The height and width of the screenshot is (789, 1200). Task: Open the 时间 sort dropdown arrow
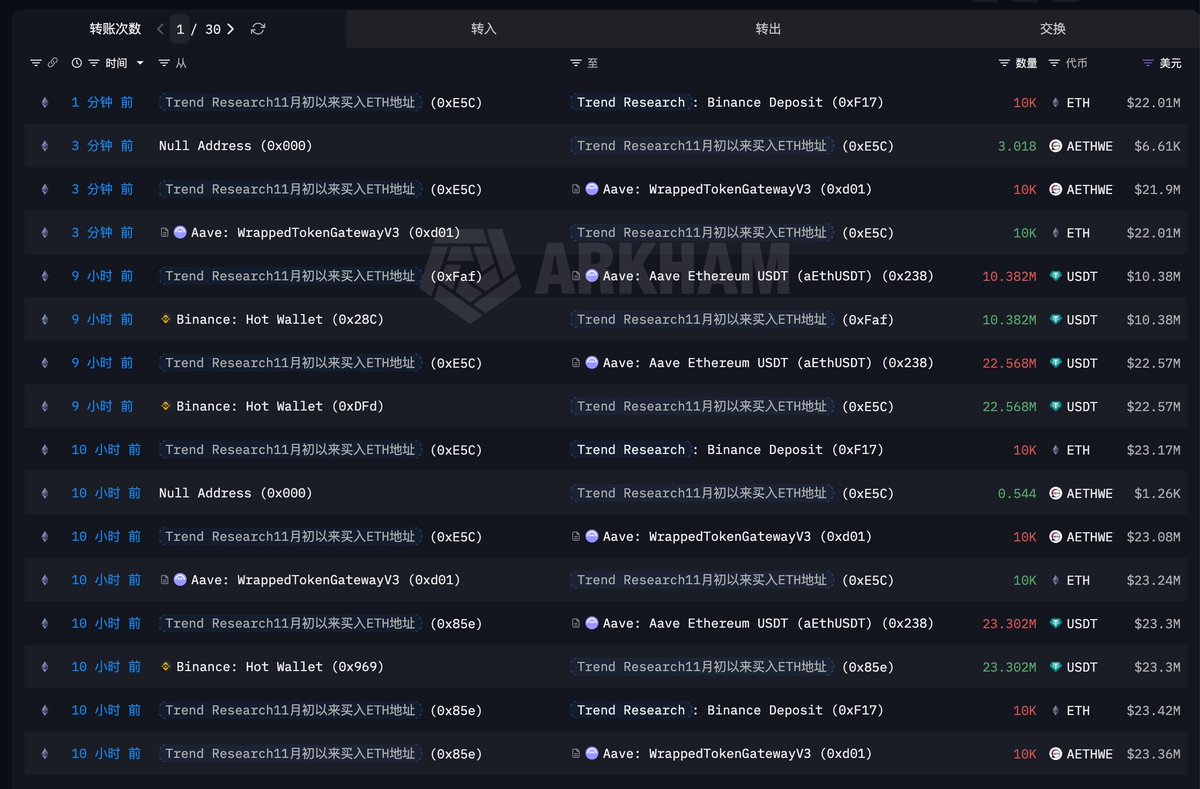point(140,63)
